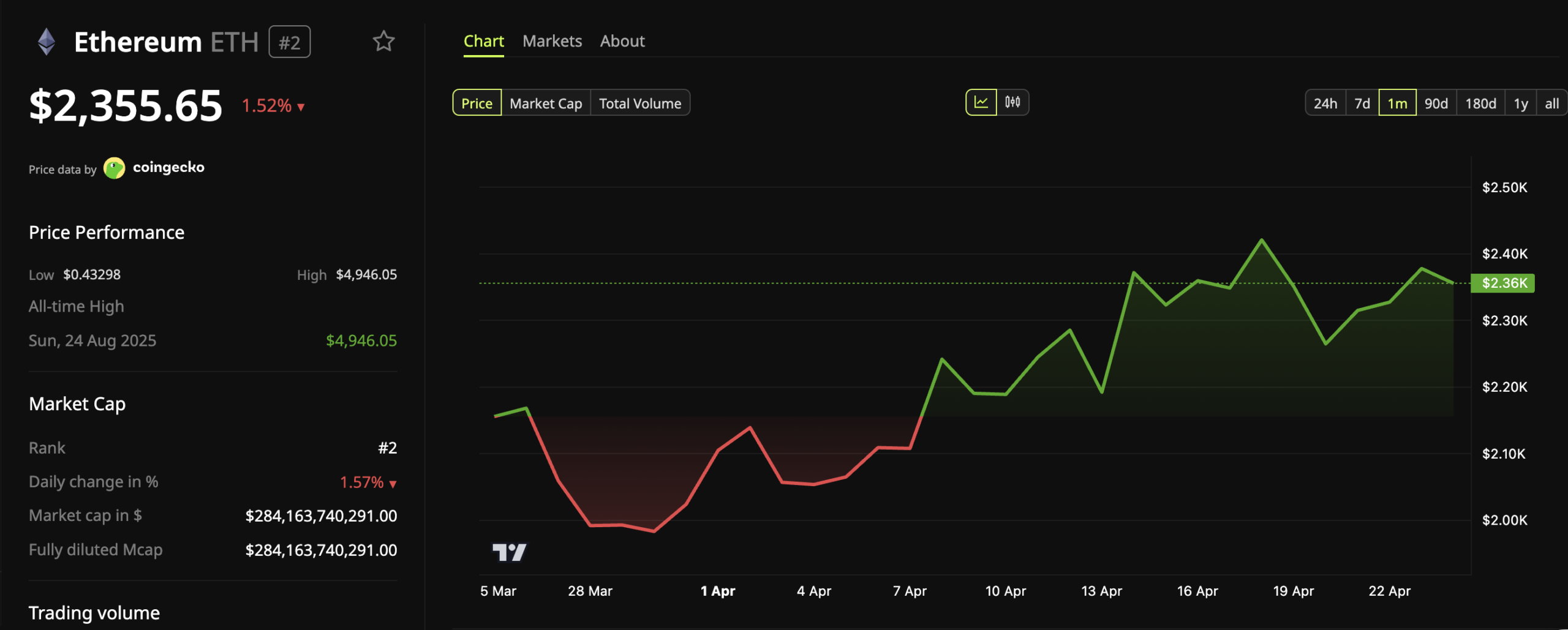Open the Markets tab

552,41
